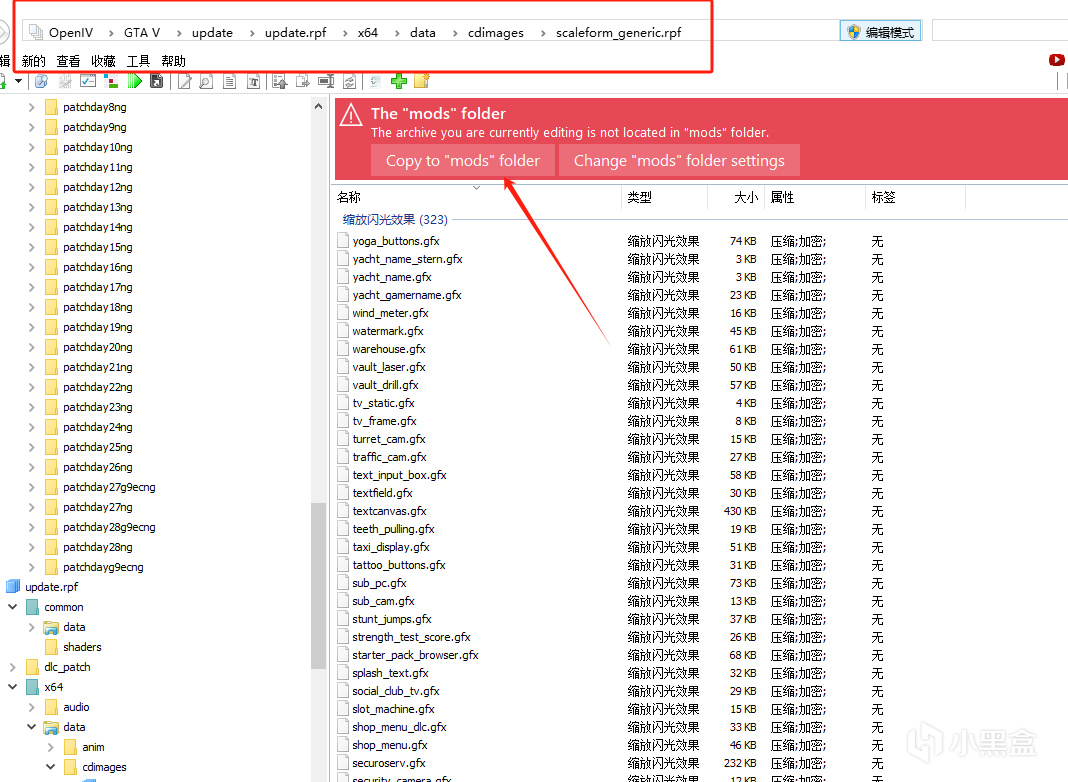
Task: Select vault_drill.gfx file
Action: coord(385,385)
